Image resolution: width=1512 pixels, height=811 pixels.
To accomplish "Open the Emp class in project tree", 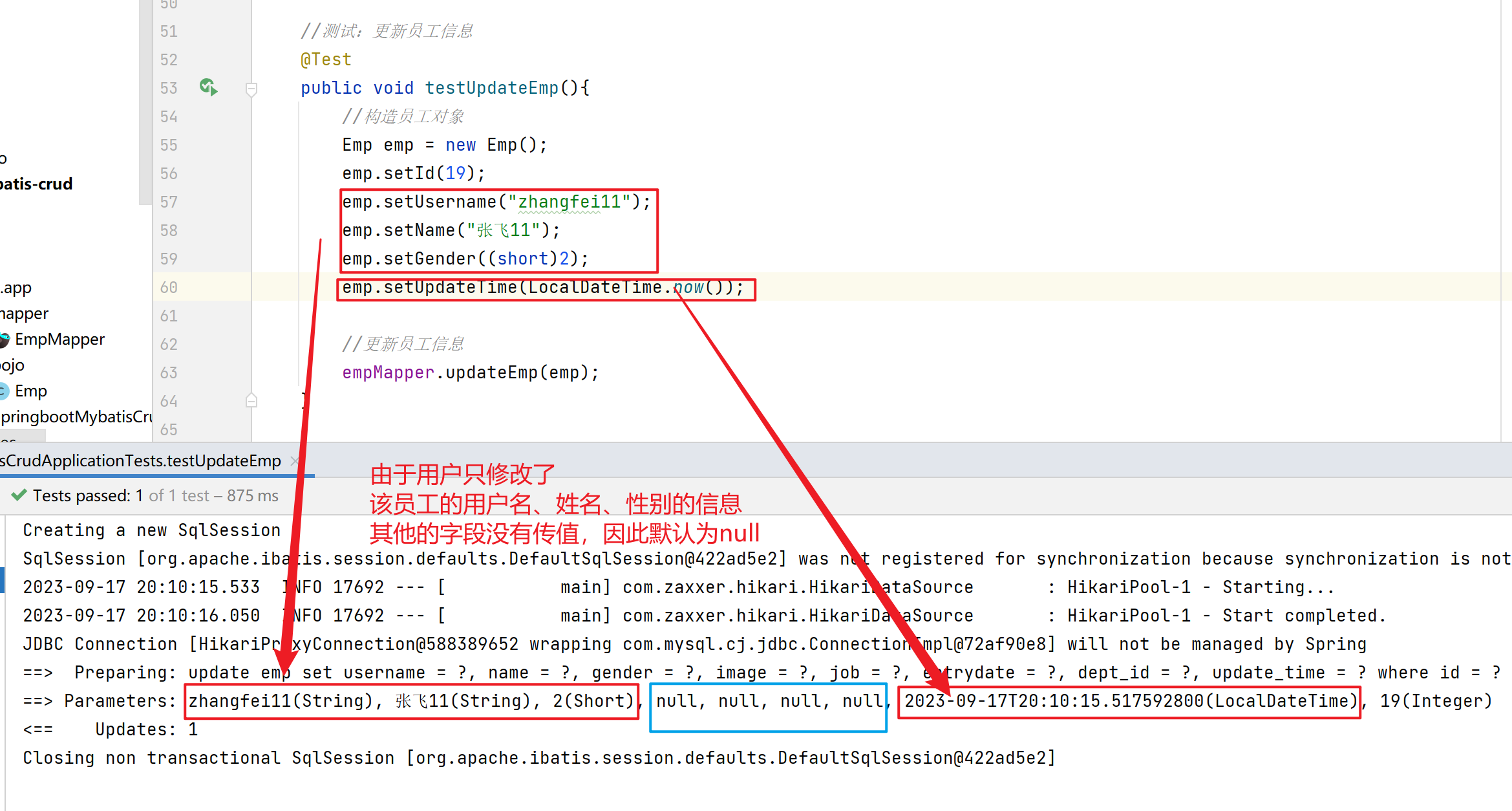I will click(x=31, y=391).
